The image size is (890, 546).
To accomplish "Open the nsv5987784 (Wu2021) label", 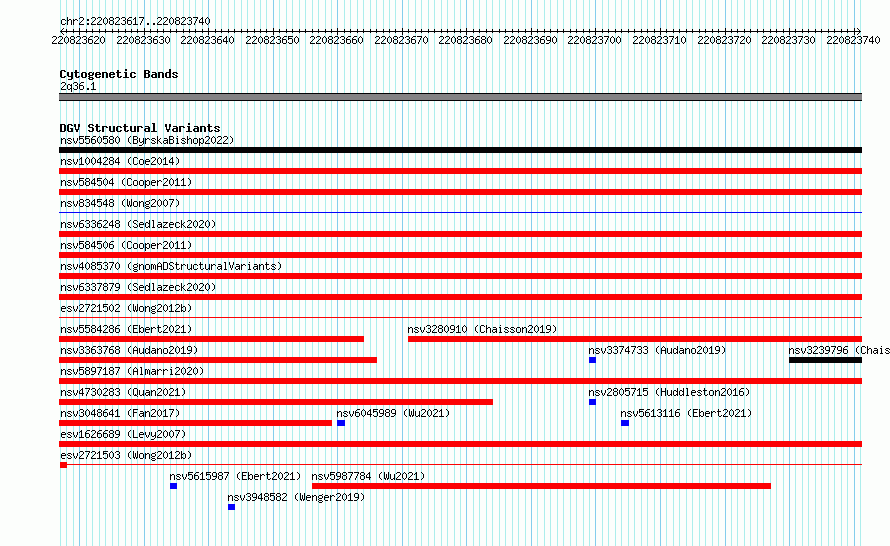I will click(368, 476).
